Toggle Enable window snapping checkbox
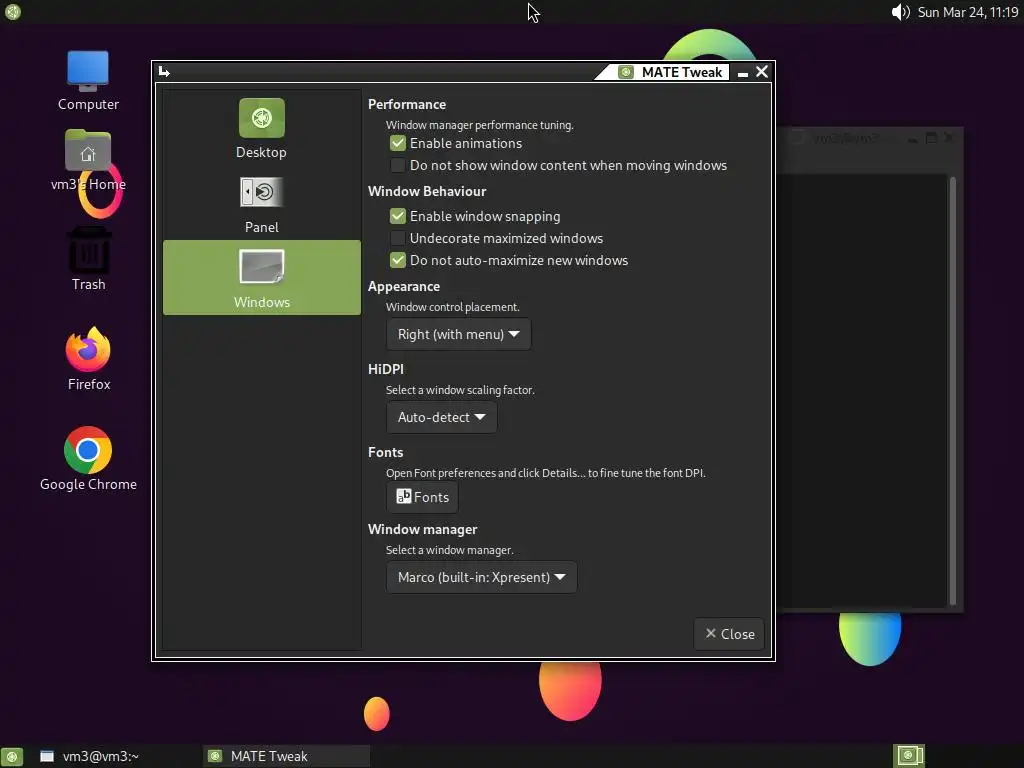Image resolution: width=1024 pixels, height=768 pixels. pyautogui.click(x=398, y=216)
